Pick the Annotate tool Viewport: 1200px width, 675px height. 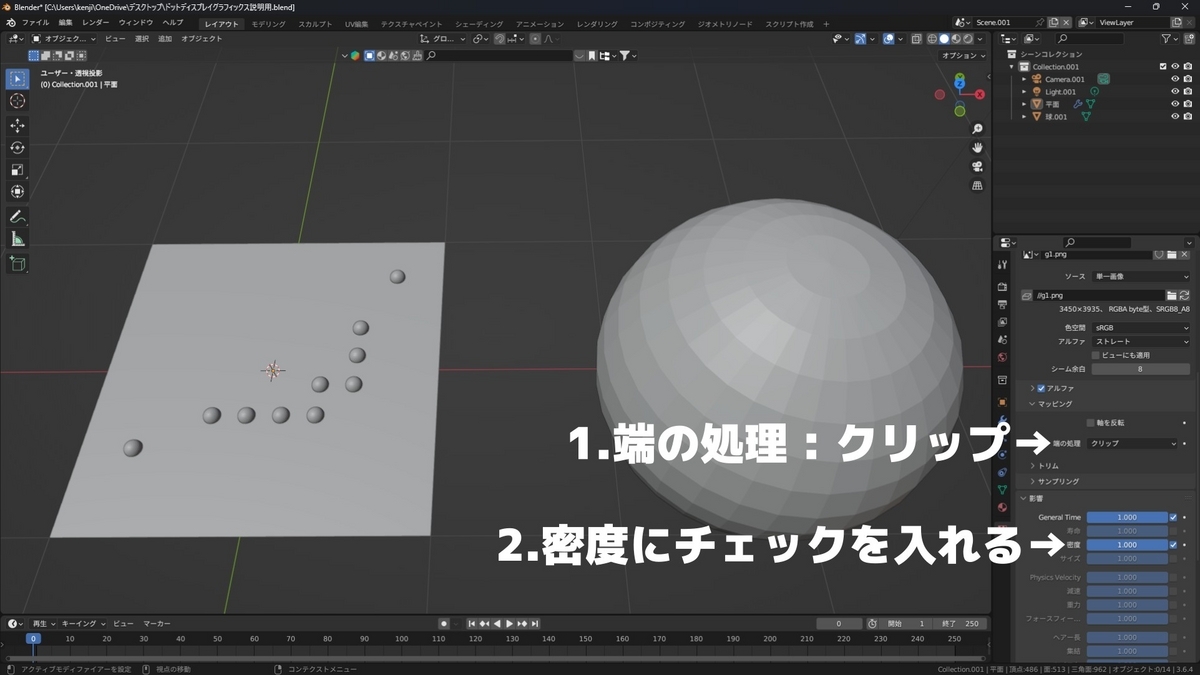coord(17,217)
